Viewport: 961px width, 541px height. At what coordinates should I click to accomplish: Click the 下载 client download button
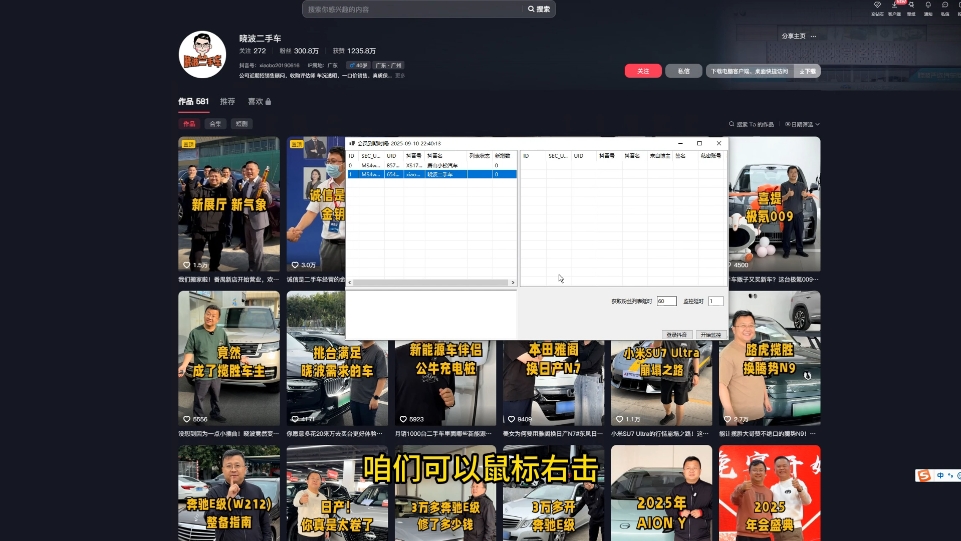(807, 71)
